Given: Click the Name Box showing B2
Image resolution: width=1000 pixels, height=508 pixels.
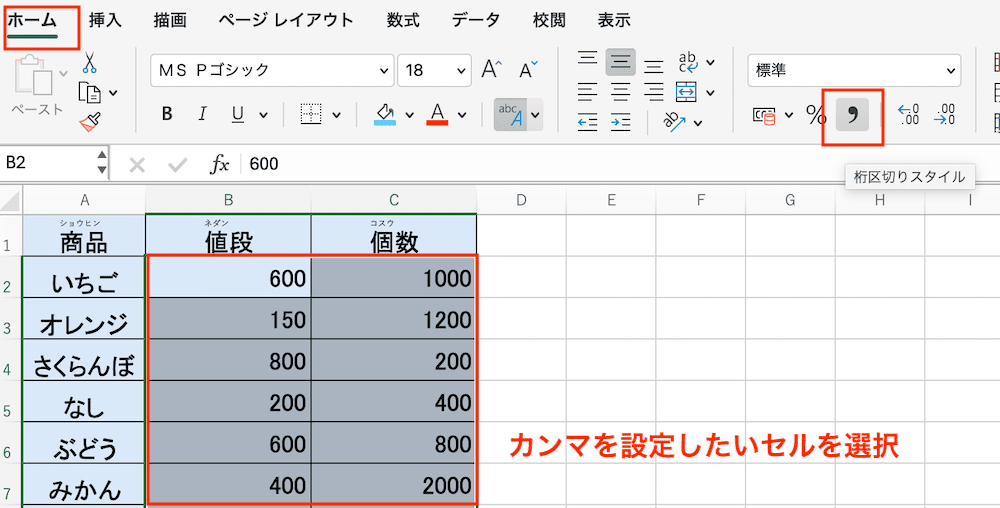Looking at the screenshot, I should click(45, 163).
